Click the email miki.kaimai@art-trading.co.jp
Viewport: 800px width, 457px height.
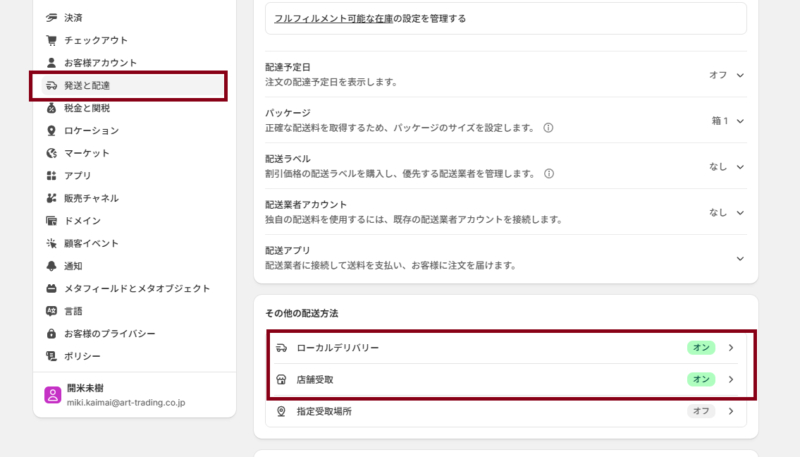(x=126, y=402)
